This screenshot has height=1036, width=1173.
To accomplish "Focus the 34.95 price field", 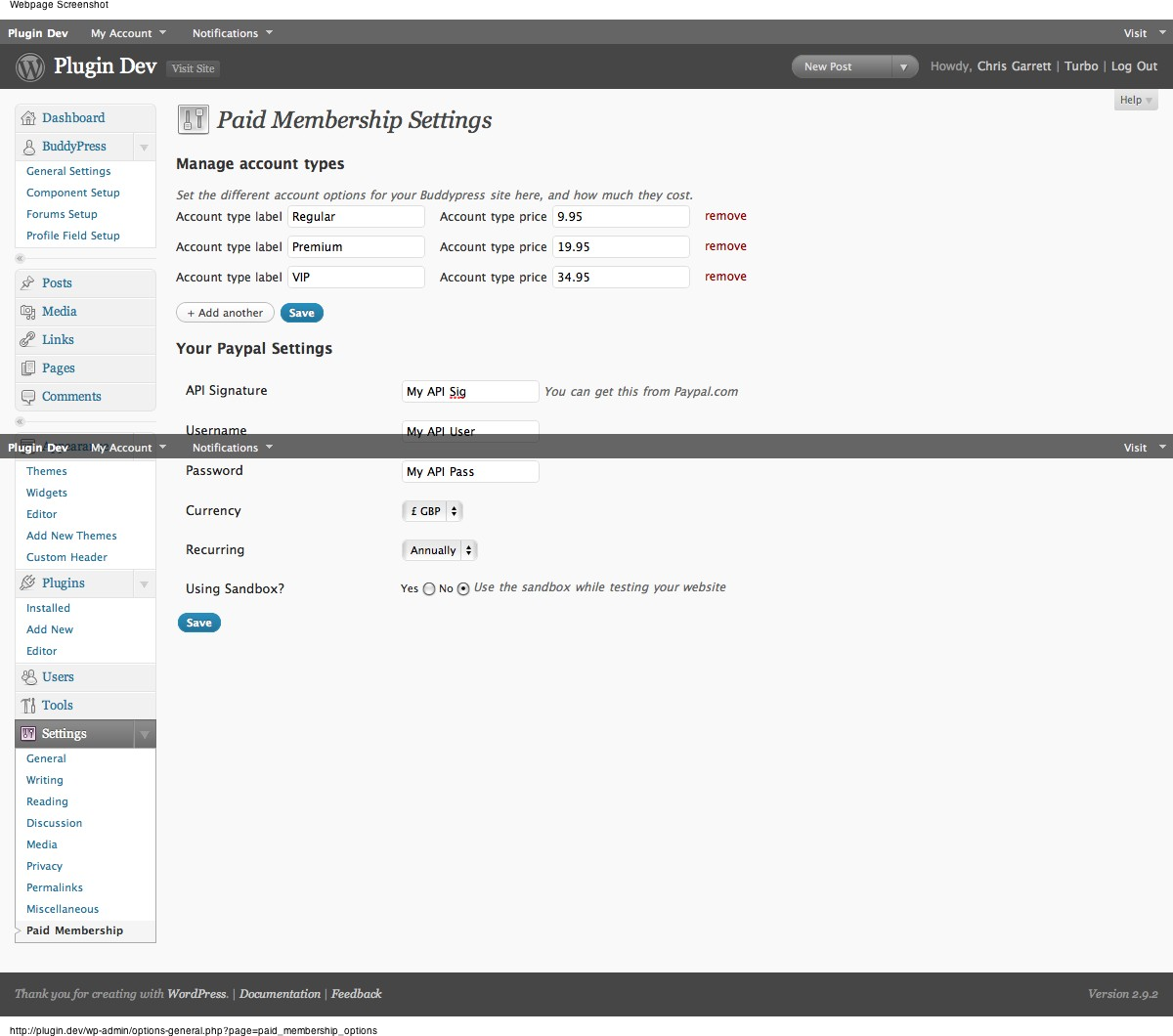I will coord(621,278).
